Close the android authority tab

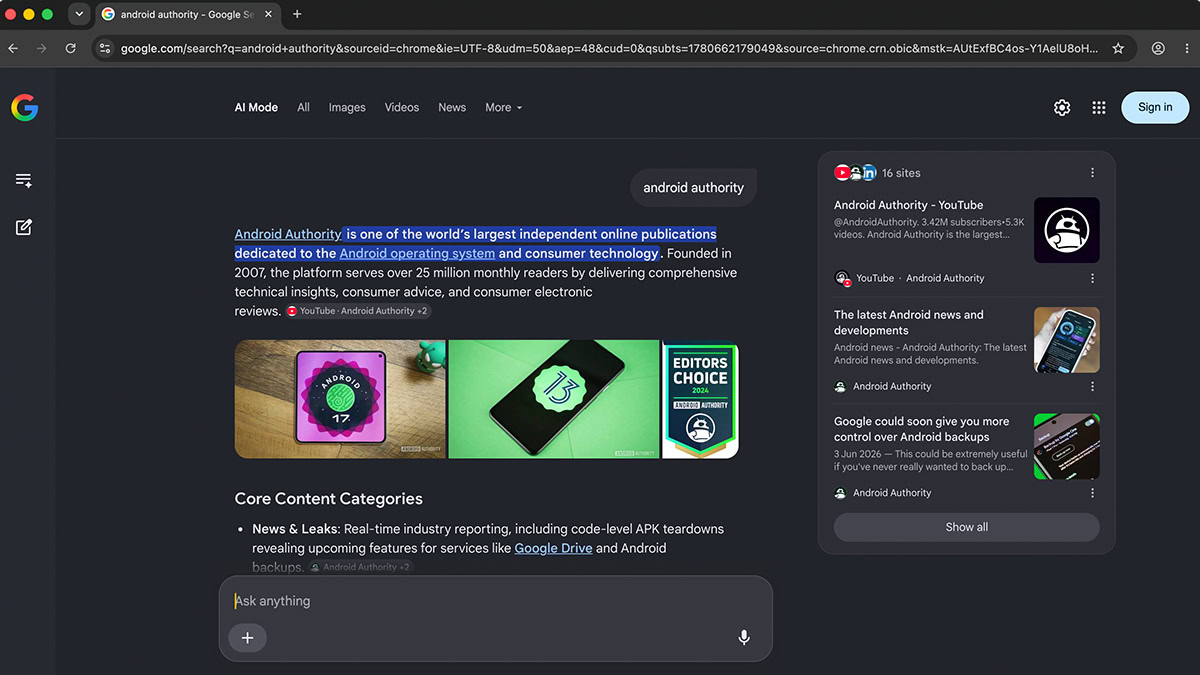pos(268,15)
